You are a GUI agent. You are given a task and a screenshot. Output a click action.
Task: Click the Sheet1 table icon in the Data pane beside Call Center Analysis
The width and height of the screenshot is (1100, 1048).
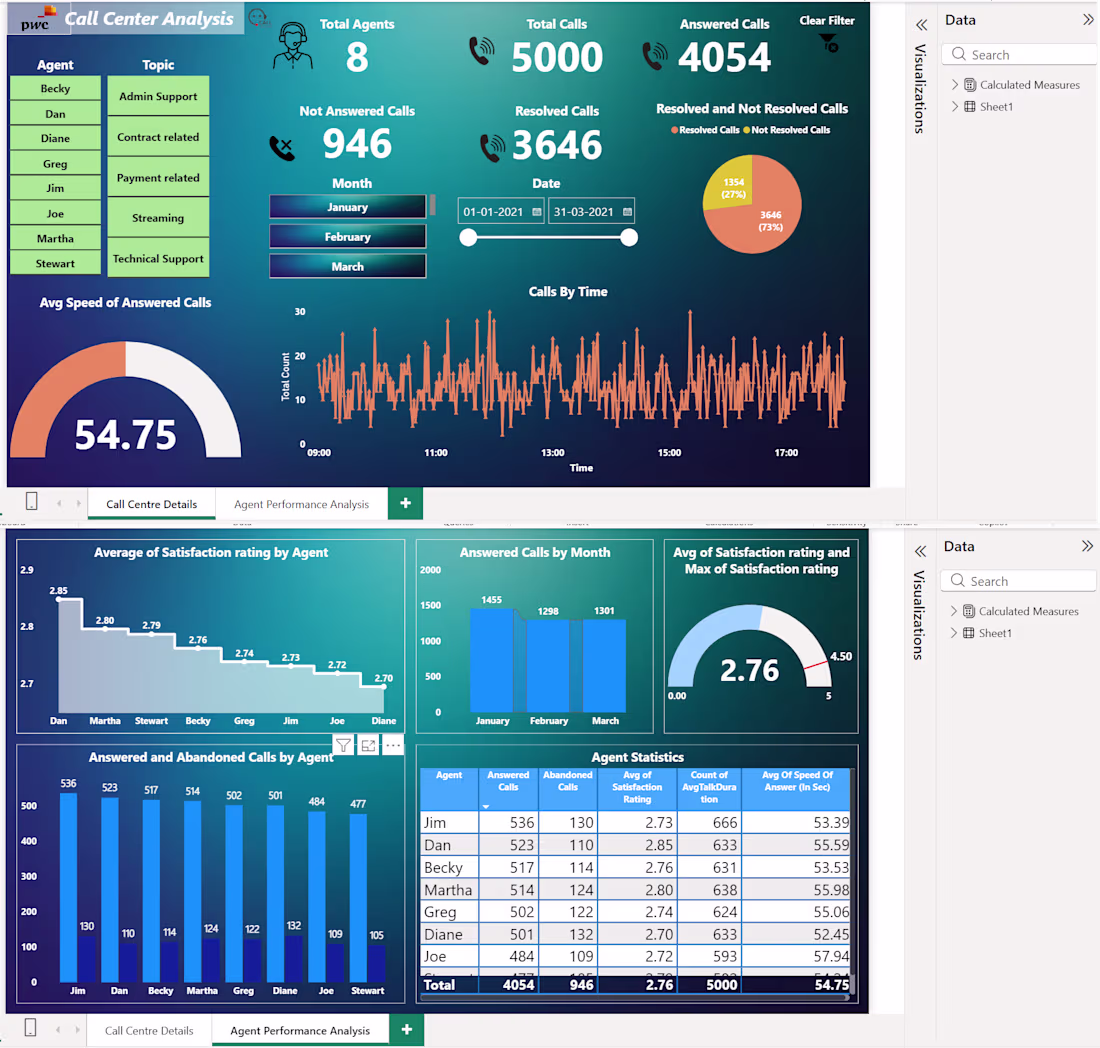[x=970, y=107]
